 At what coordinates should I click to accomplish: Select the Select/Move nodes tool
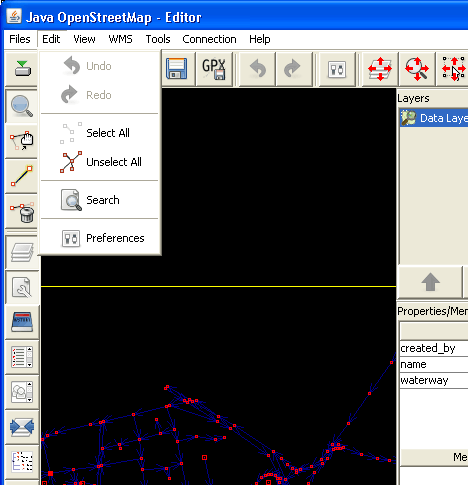click(x=22, y=141)
